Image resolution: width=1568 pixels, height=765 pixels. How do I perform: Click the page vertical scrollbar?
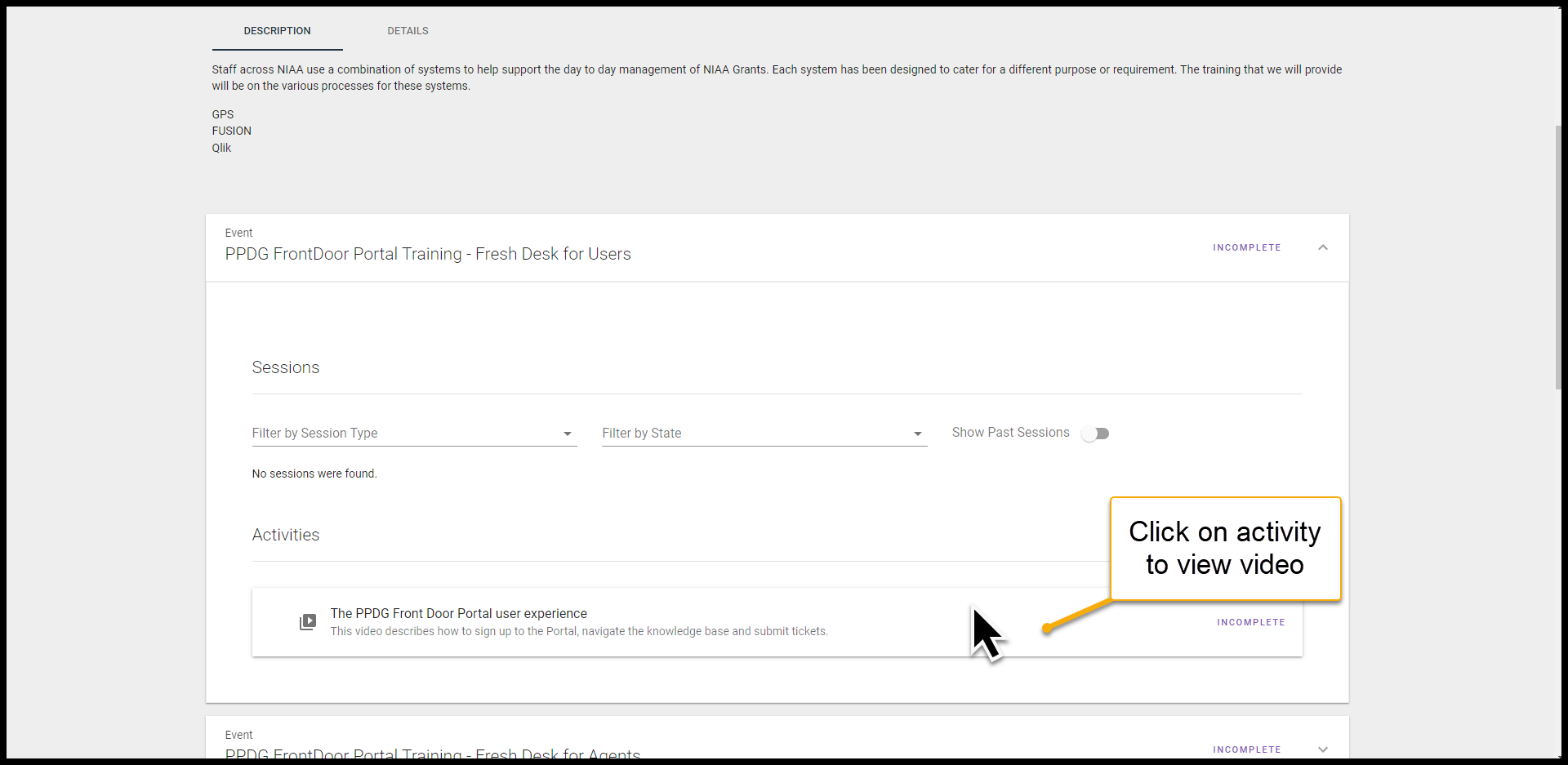coord(1558,257)
